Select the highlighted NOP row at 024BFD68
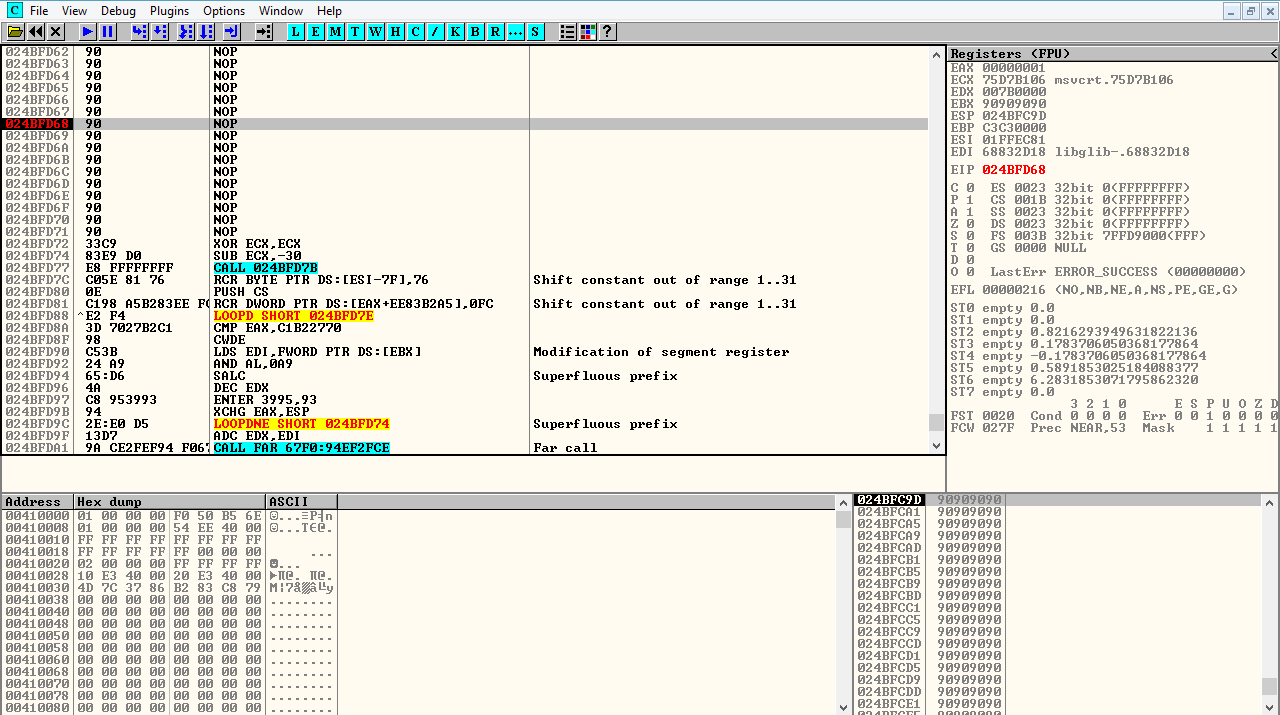This screenshot has width=1280, height=715. [x=465, y=124]
